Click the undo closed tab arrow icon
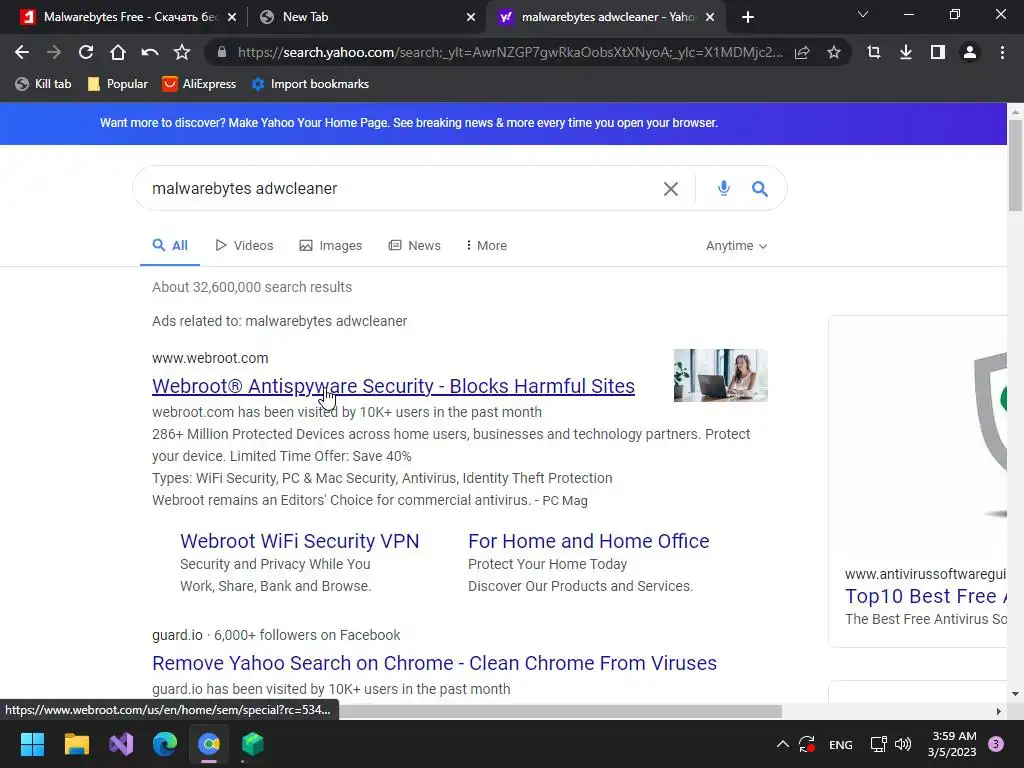 [150, 52]
